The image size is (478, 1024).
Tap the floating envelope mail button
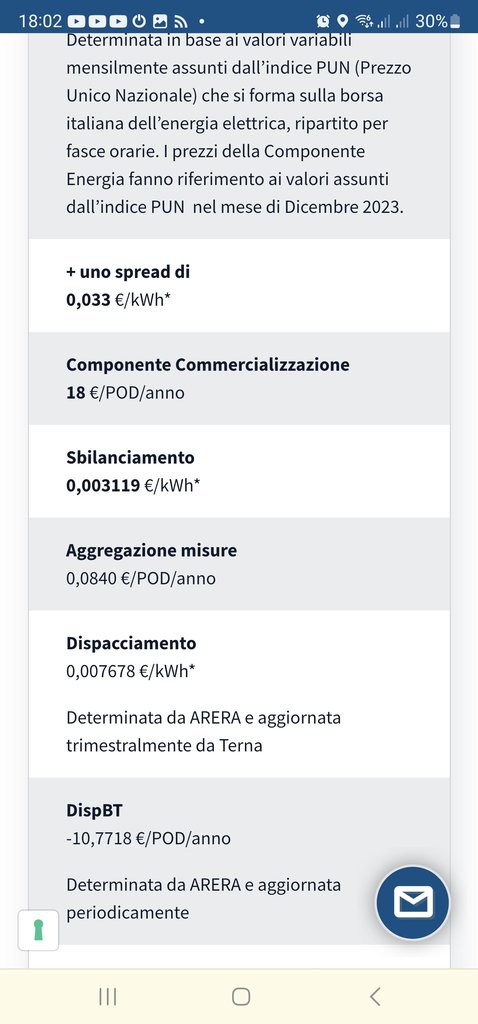click(412, 903)
